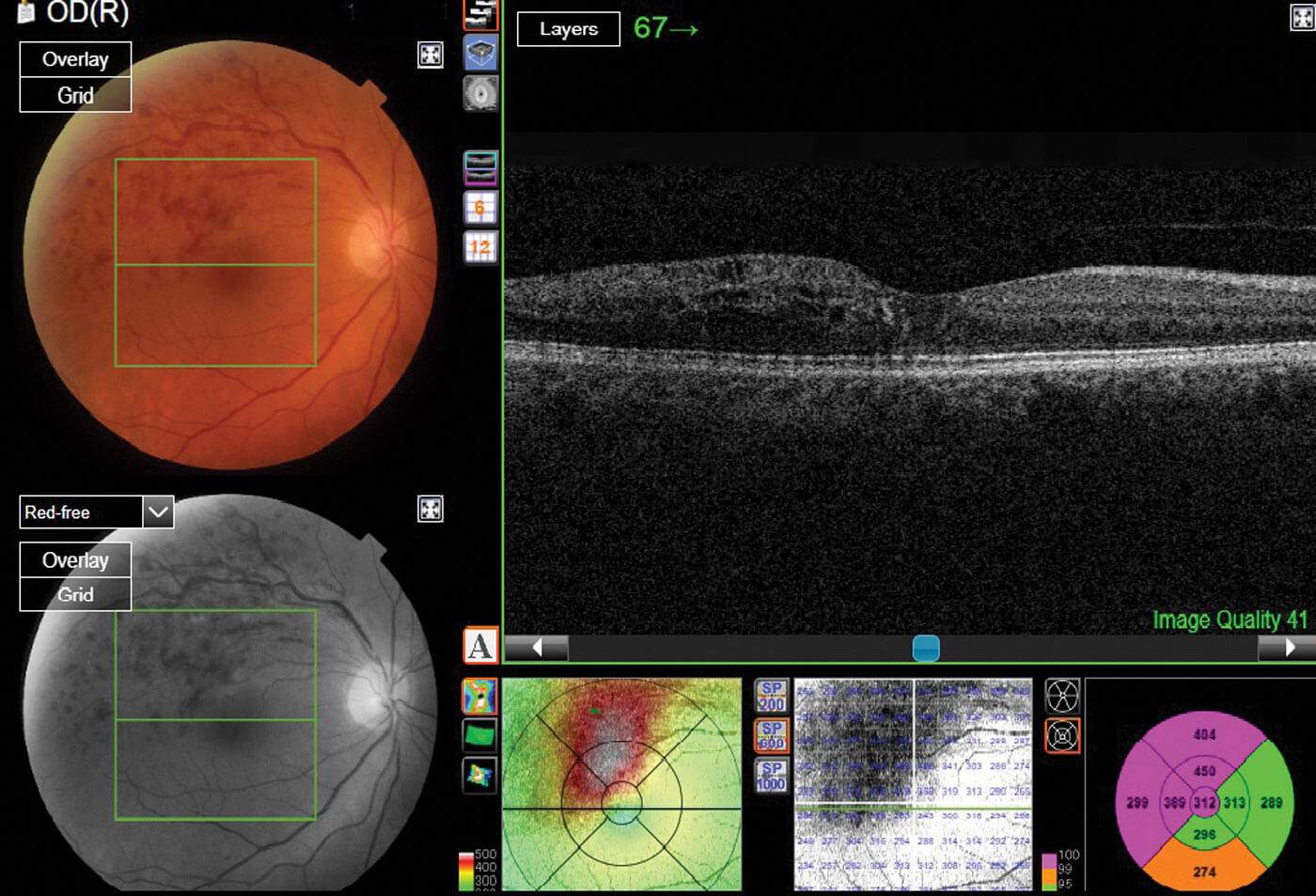Click the 12x12 grid icon
The width and height of the screenshot is (1316, 896).
480,247
